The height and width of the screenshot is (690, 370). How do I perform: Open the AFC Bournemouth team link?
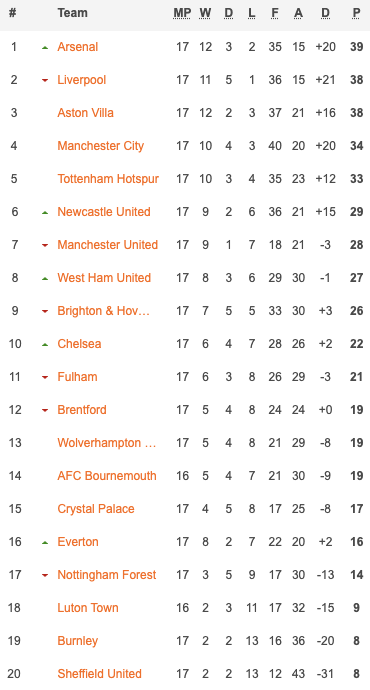107,476
